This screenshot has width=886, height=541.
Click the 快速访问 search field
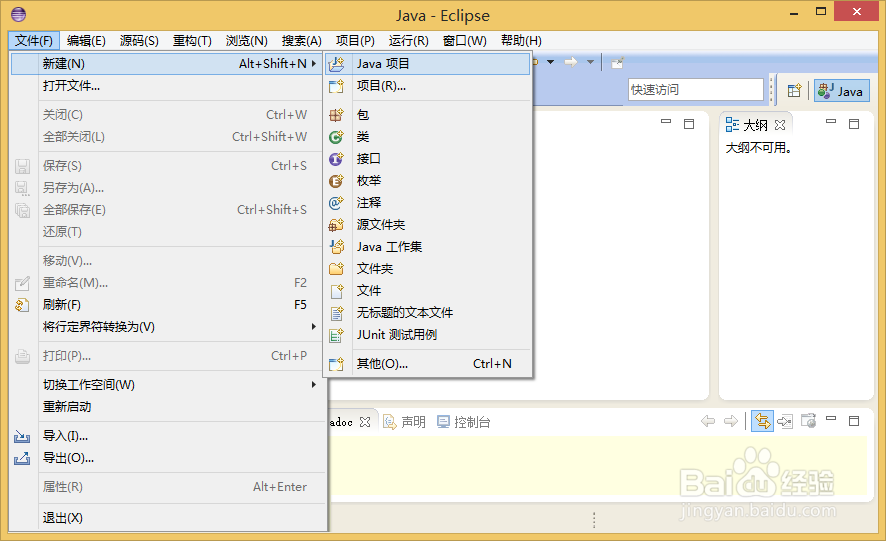click(696, 89)
